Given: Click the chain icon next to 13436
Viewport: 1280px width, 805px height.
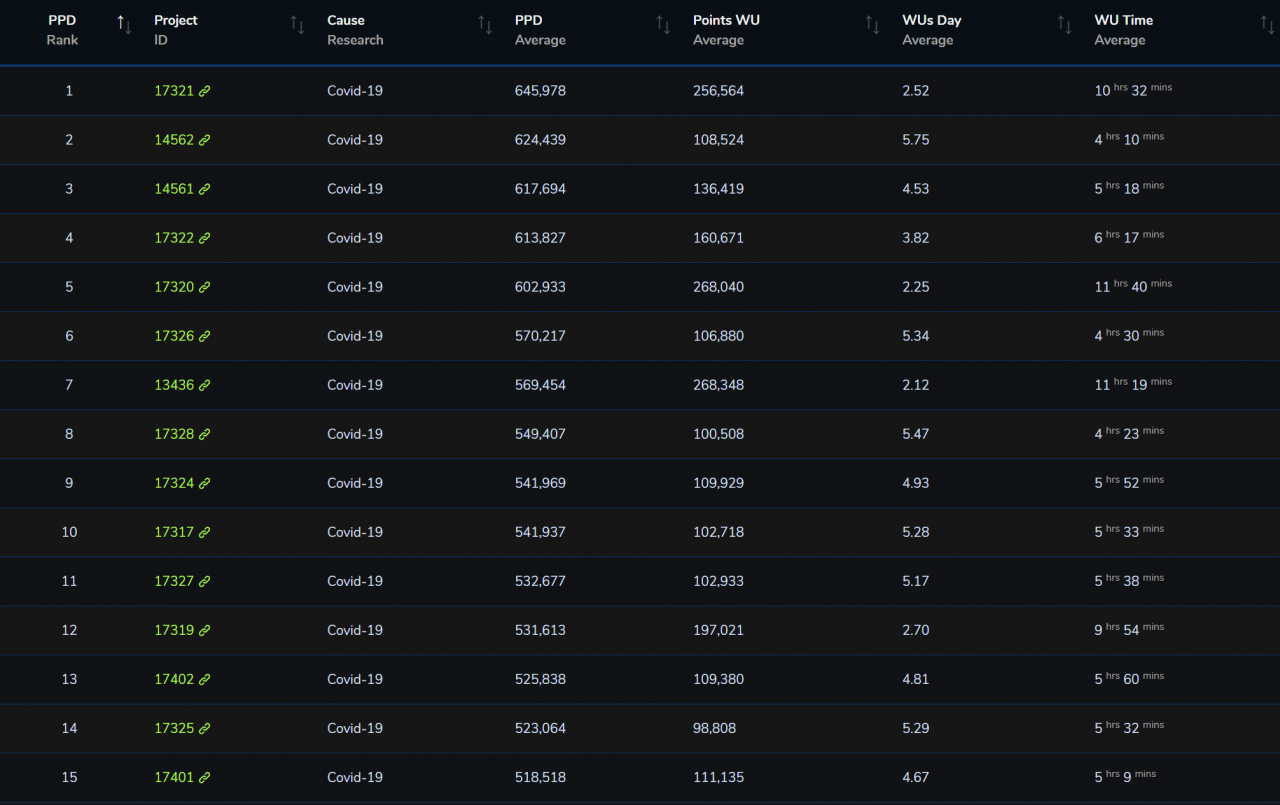Looking at the screenshot, I should point(205,385).
